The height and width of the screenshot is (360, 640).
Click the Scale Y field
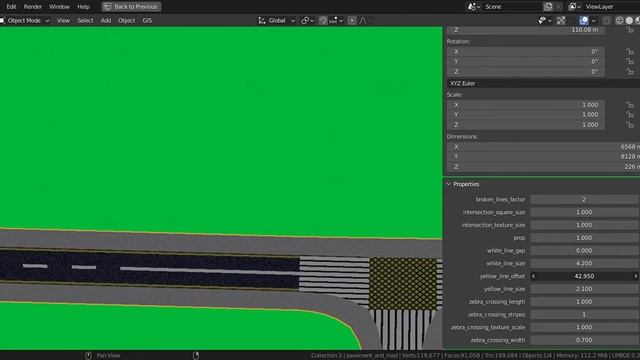526,115
